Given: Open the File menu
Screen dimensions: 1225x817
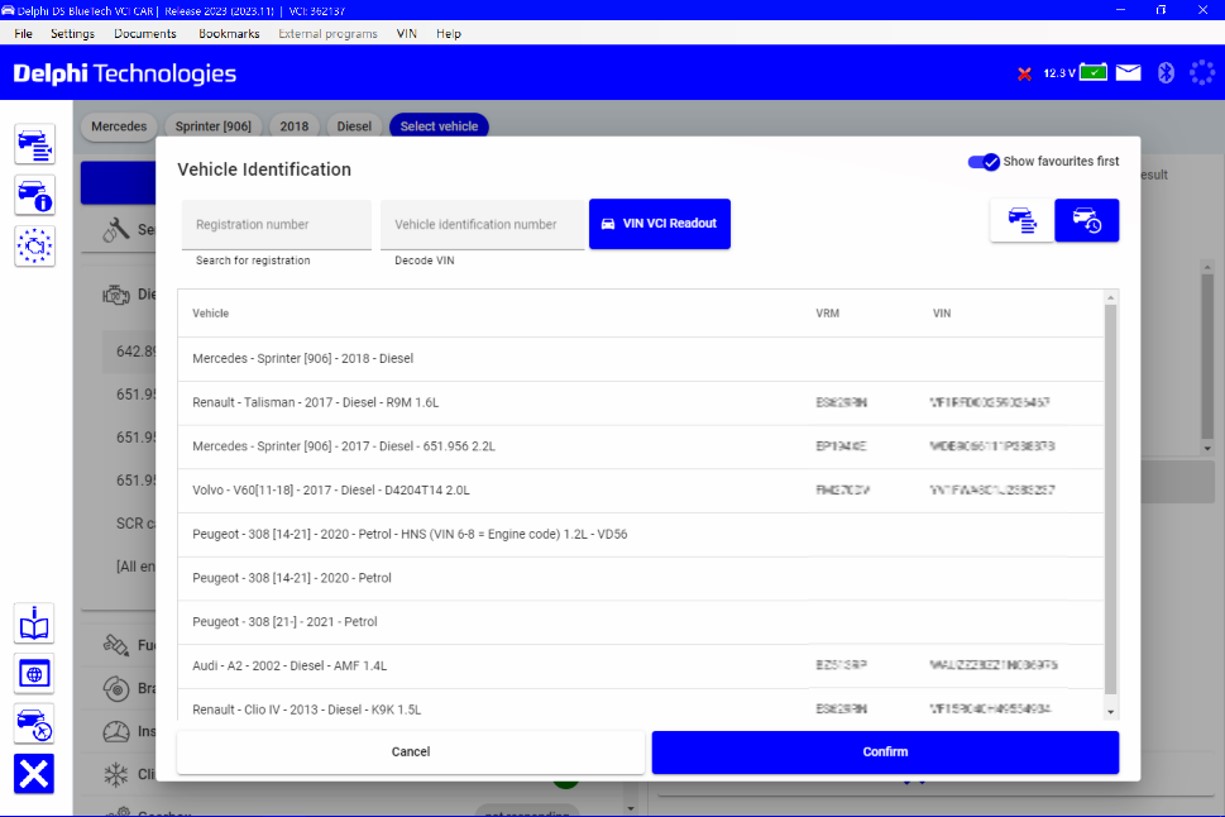Looking at the screenshot, I should click(24, 33).
